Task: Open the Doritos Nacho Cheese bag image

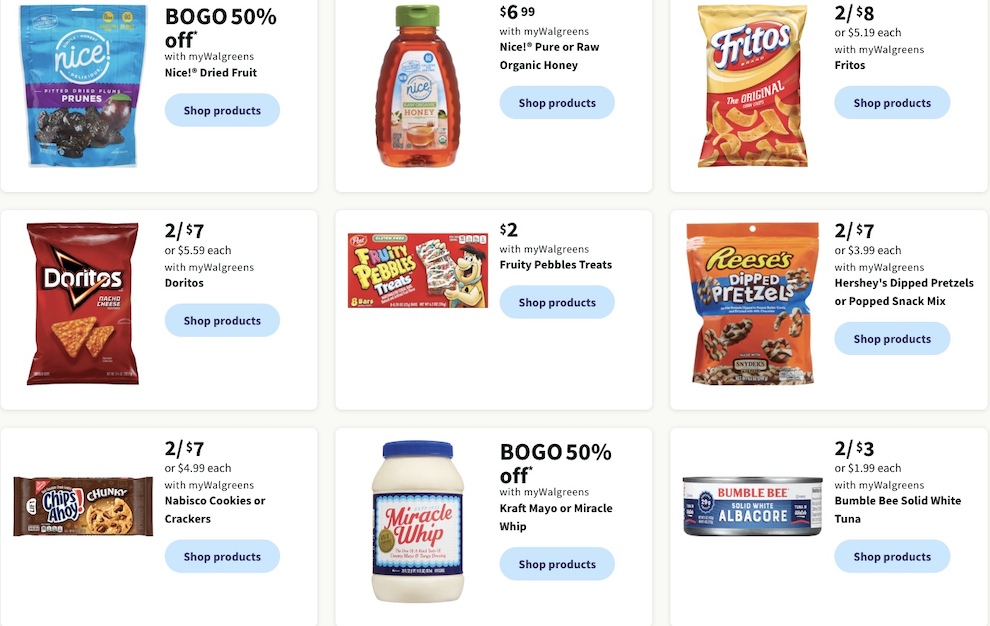Action: (83, 303)
